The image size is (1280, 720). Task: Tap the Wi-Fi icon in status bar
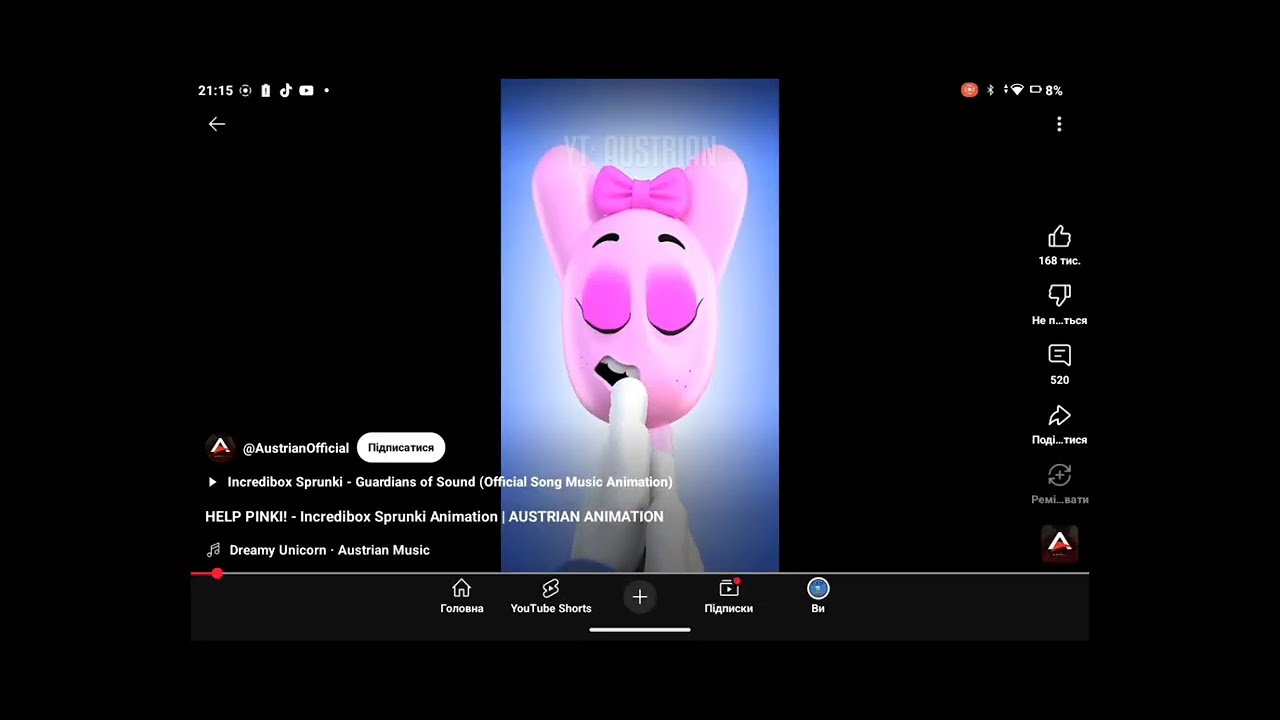tap(1017, 90)
